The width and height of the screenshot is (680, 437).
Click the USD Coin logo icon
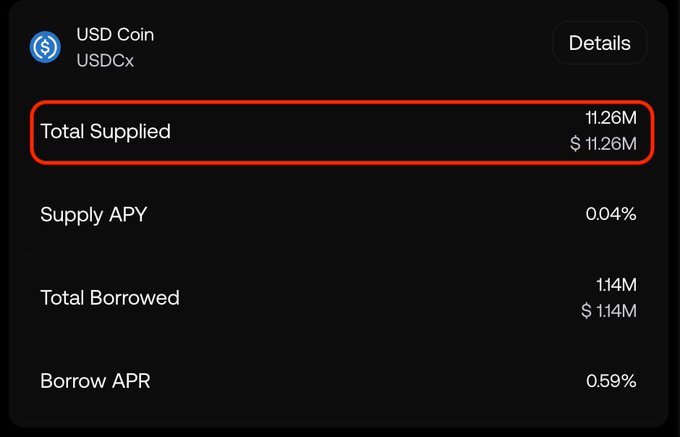(45, 46)
